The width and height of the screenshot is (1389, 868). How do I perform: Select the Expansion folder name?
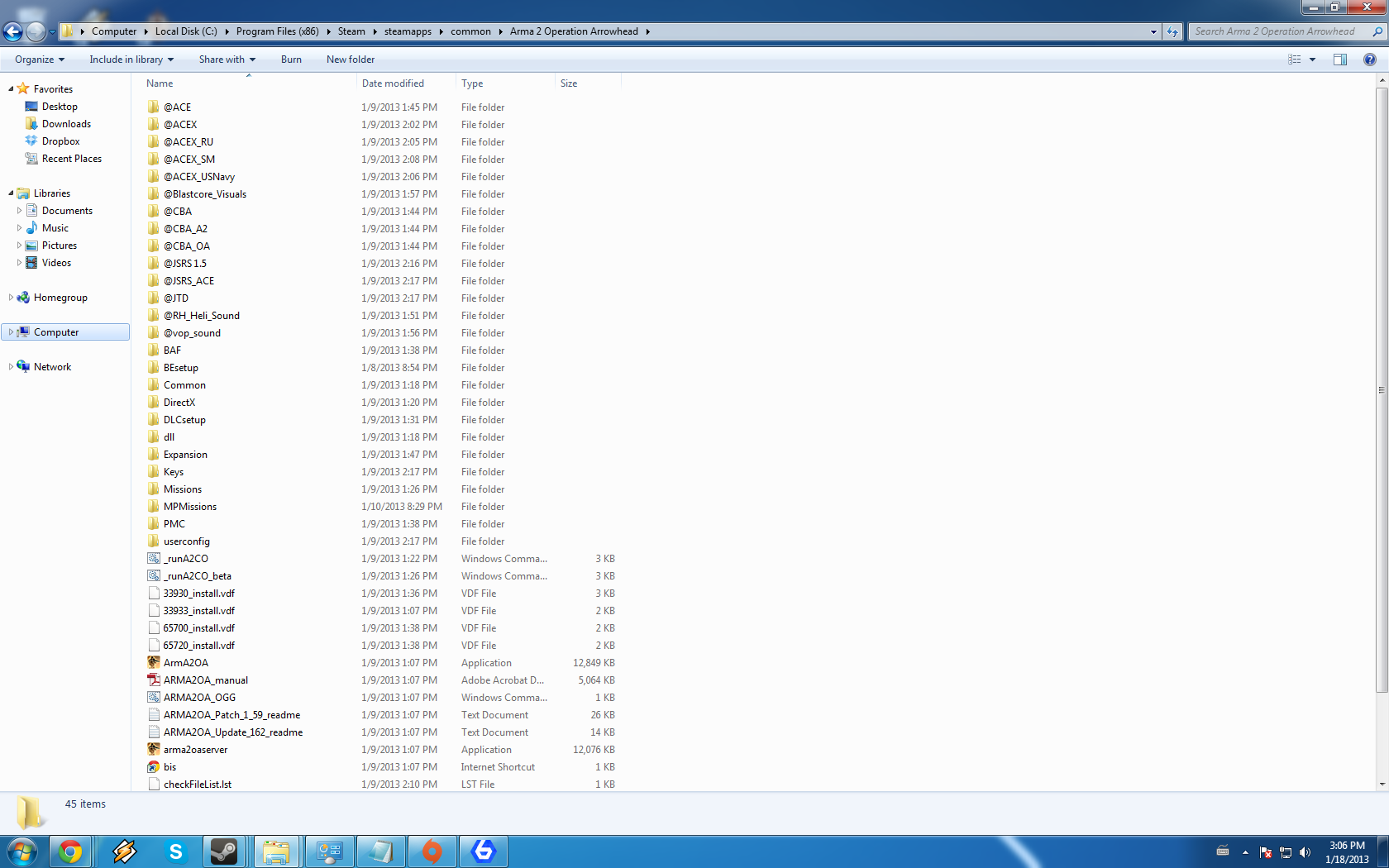(x=185, y=455)
